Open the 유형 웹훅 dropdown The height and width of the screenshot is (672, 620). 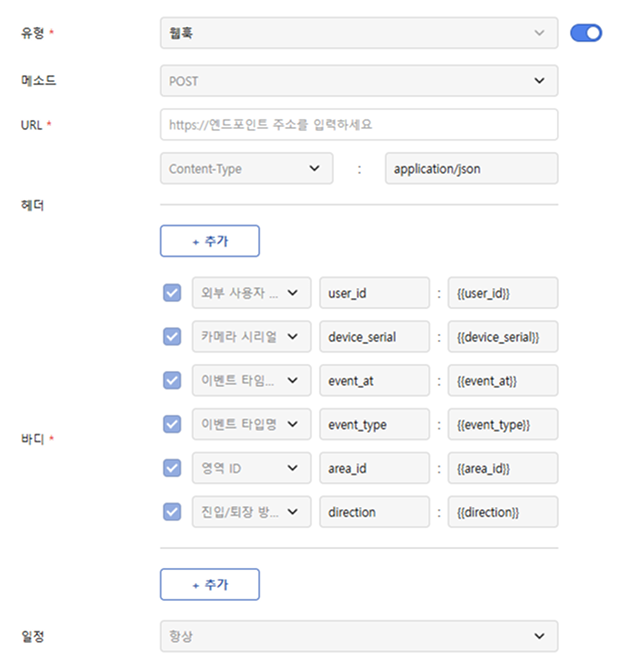click(358, 33)
